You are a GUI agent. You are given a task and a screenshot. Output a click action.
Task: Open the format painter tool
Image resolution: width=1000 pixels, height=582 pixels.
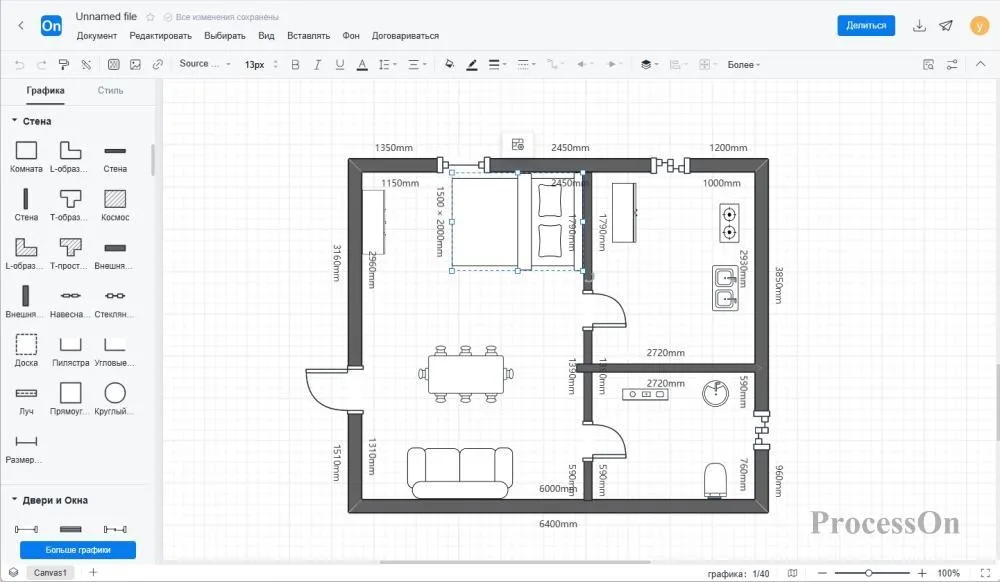pos(64,64)
